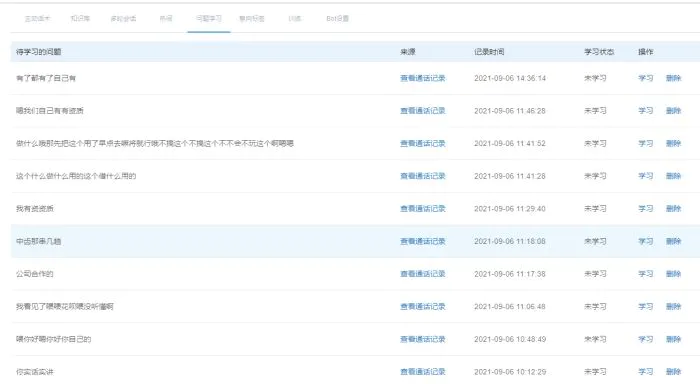
Task: Open 查看通话记录 in the highlighted 11:18:08 row
Action: click(x=423, y=241)
